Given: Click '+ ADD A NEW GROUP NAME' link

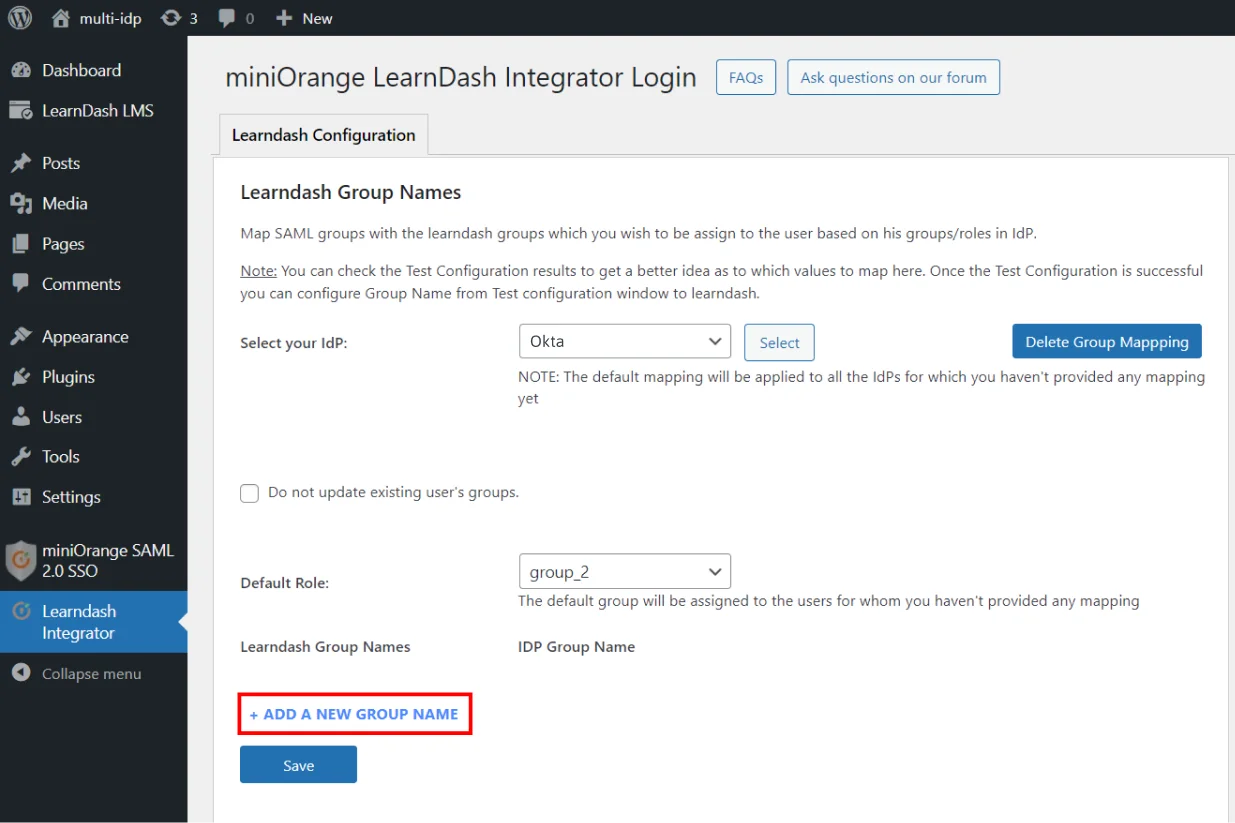Looking at the screenshot, I should pyautogui.click(x=354, y=714).
